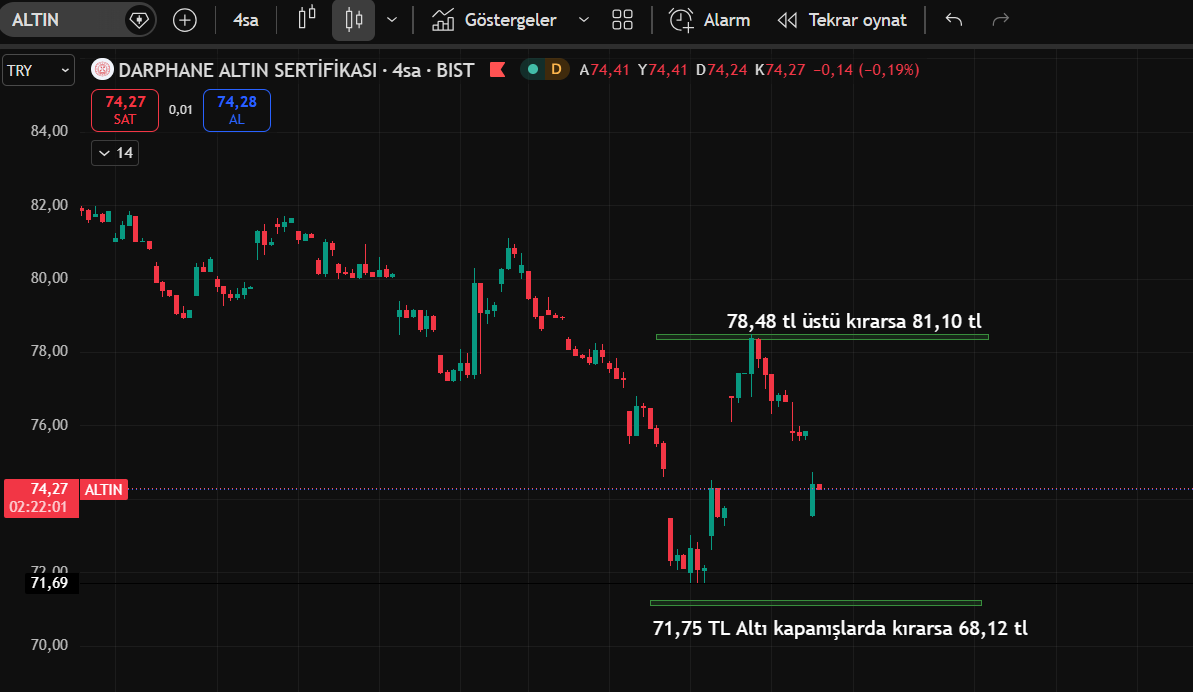Click the red ALTIN price line tag
This screenshot has width=1193, height=692.
click(x=103, y=490)
